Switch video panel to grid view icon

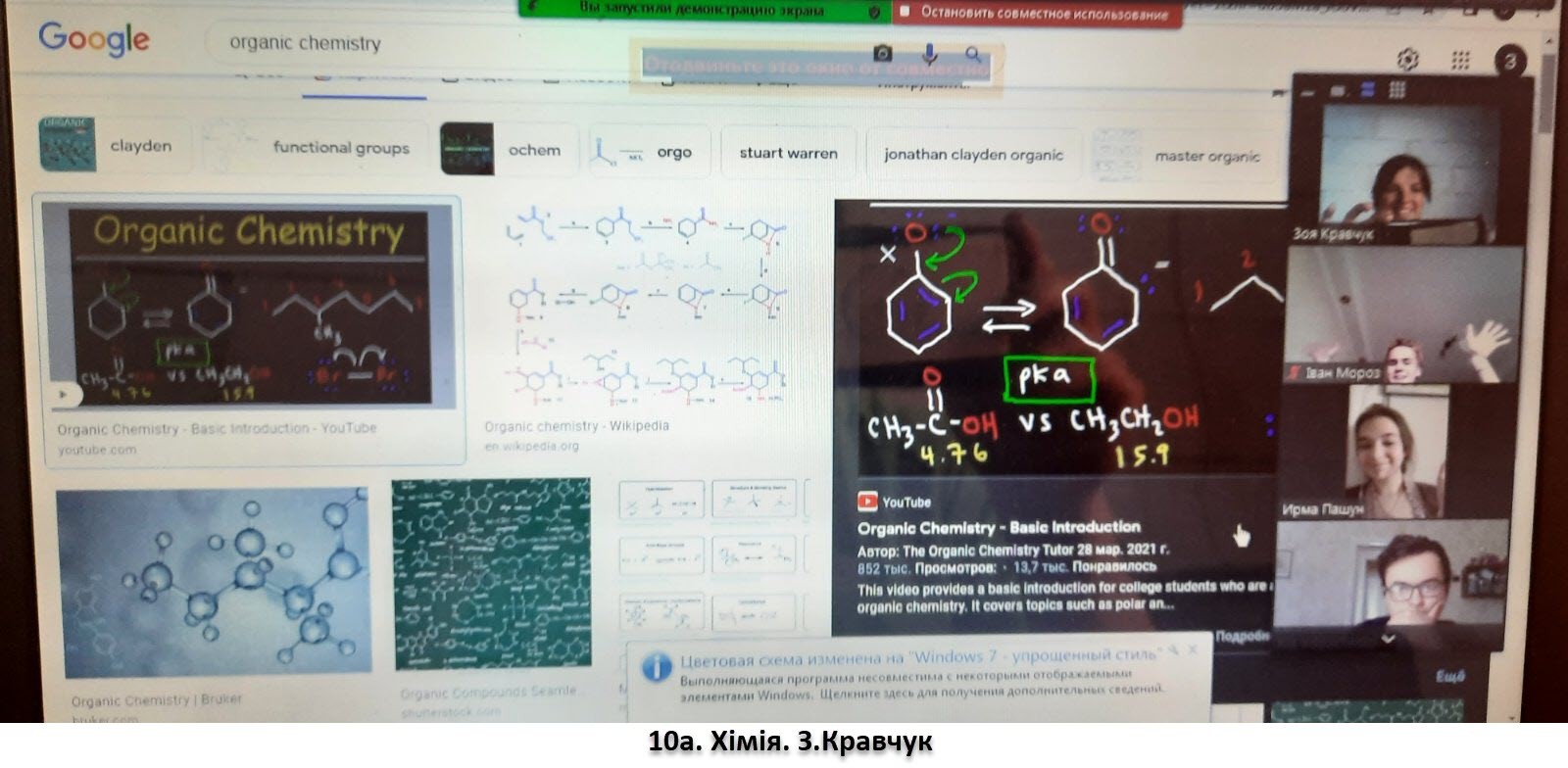(1397, 90)
